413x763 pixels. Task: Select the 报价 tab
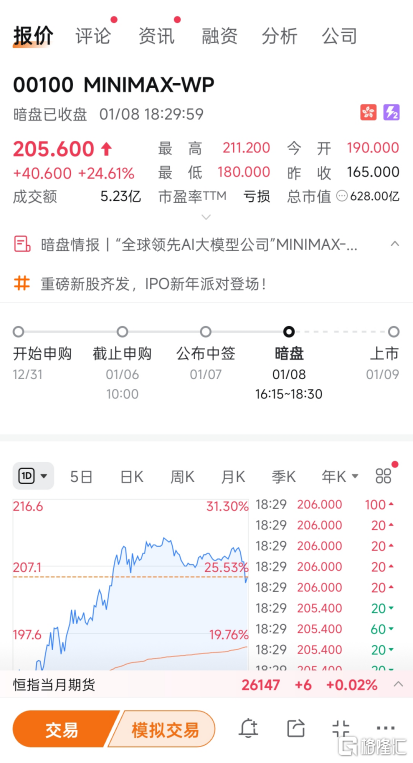[33, 36]
